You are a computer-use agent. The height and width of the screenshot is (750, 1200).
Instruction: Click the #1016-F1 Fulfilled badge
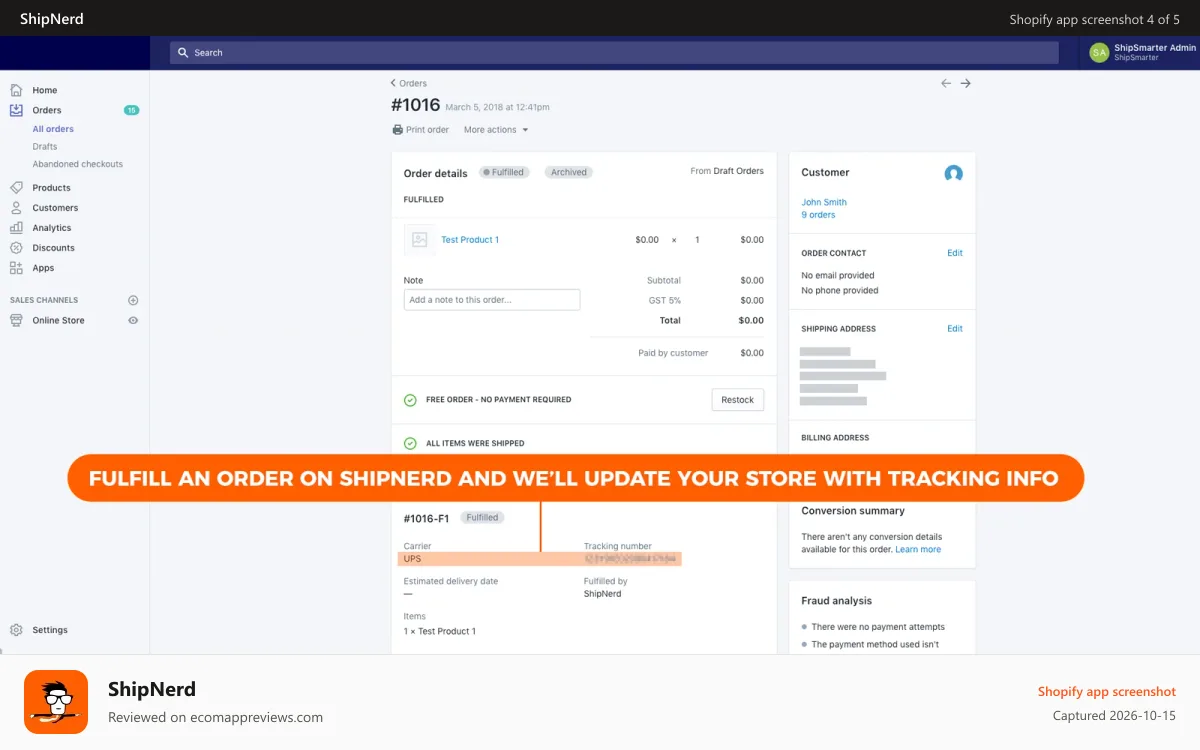point(482,518)
